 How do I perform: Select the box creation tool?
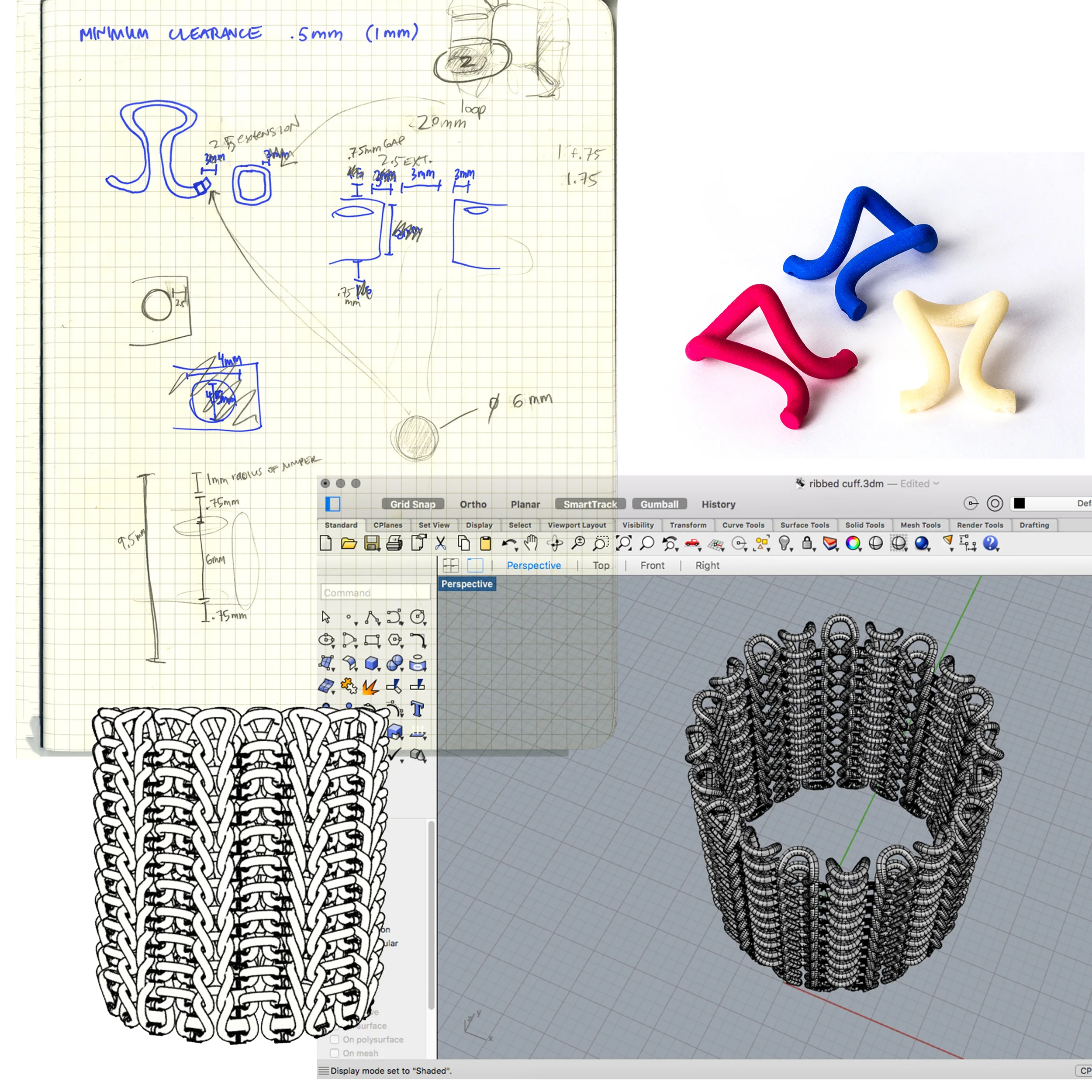(371, 663)
